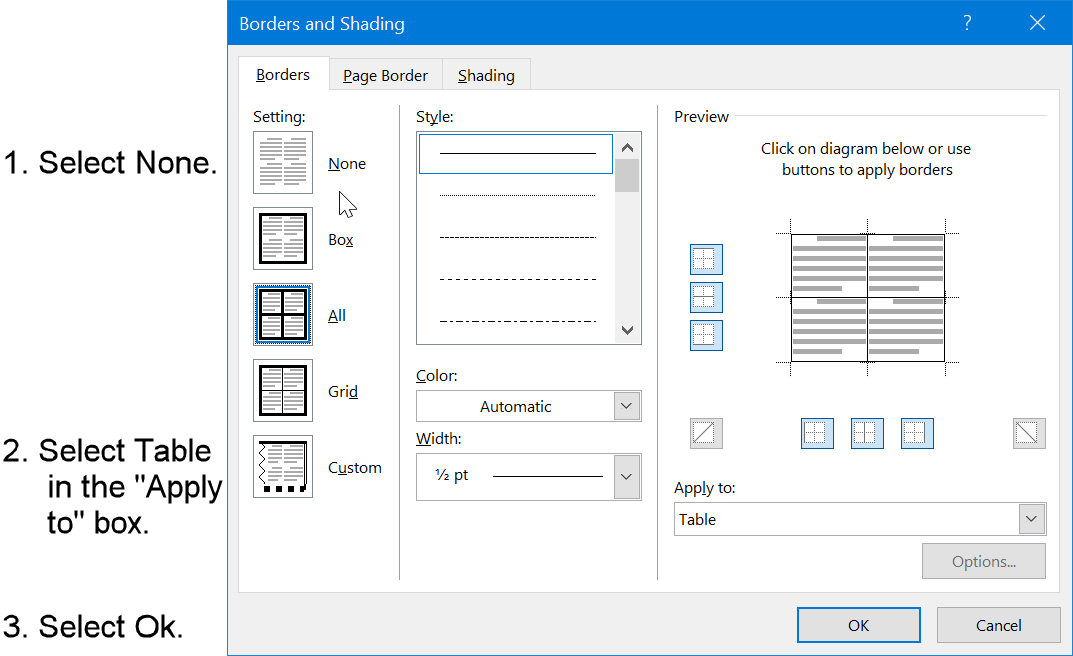Open the Apply to dropdown
Image resolution: width=1073 pixels, height=656 pixels.
tap(1031, 518)
